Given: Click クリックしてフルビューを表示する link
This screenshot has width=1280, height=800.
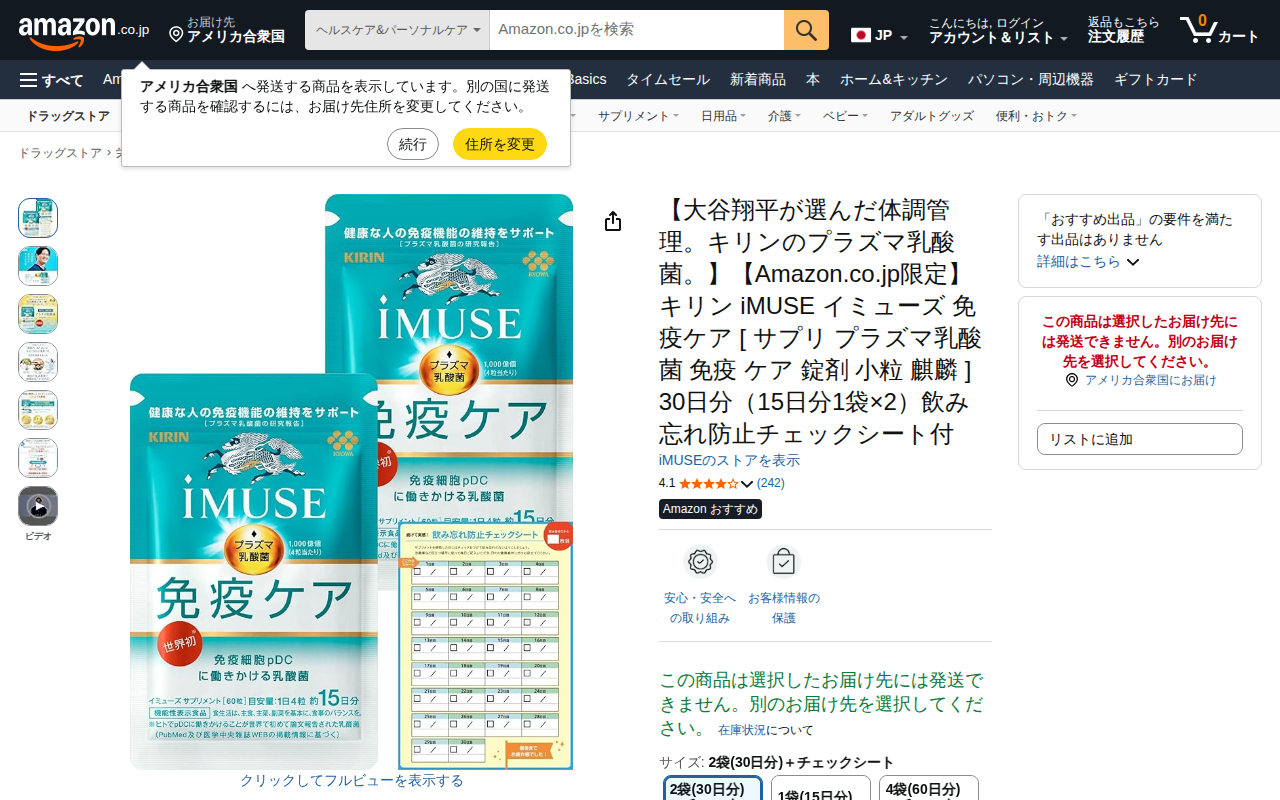Looking at the screenshot, I should [x=352, y=780].
